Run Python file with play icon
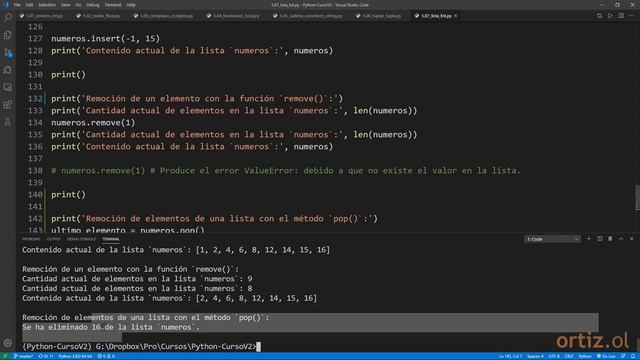 pyautogui.click(x=610, y=16)
